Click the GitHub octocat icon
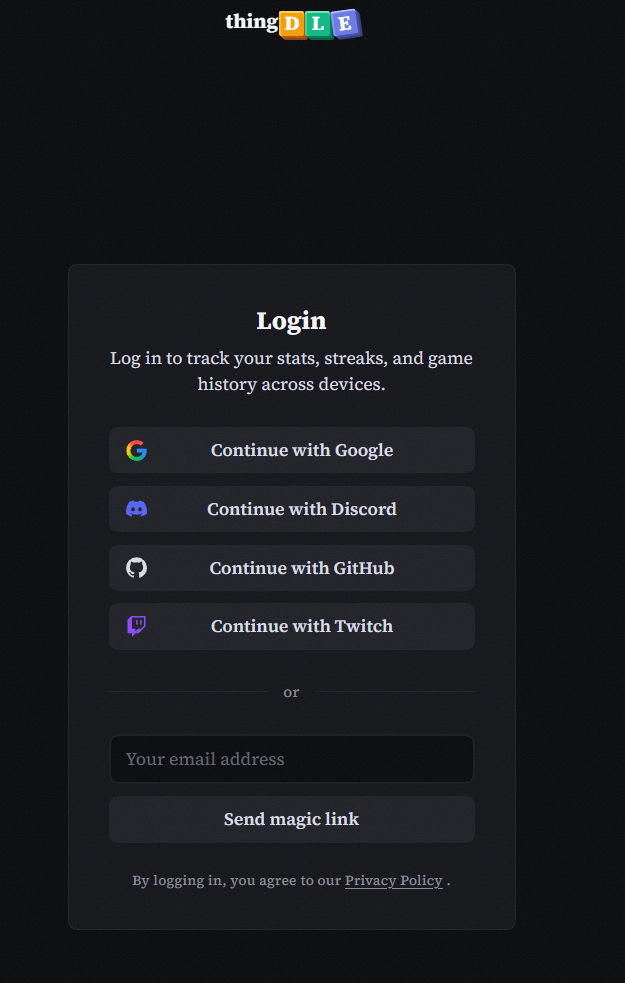The height and width of the screenshot is (983, 625). pos(137,568)
